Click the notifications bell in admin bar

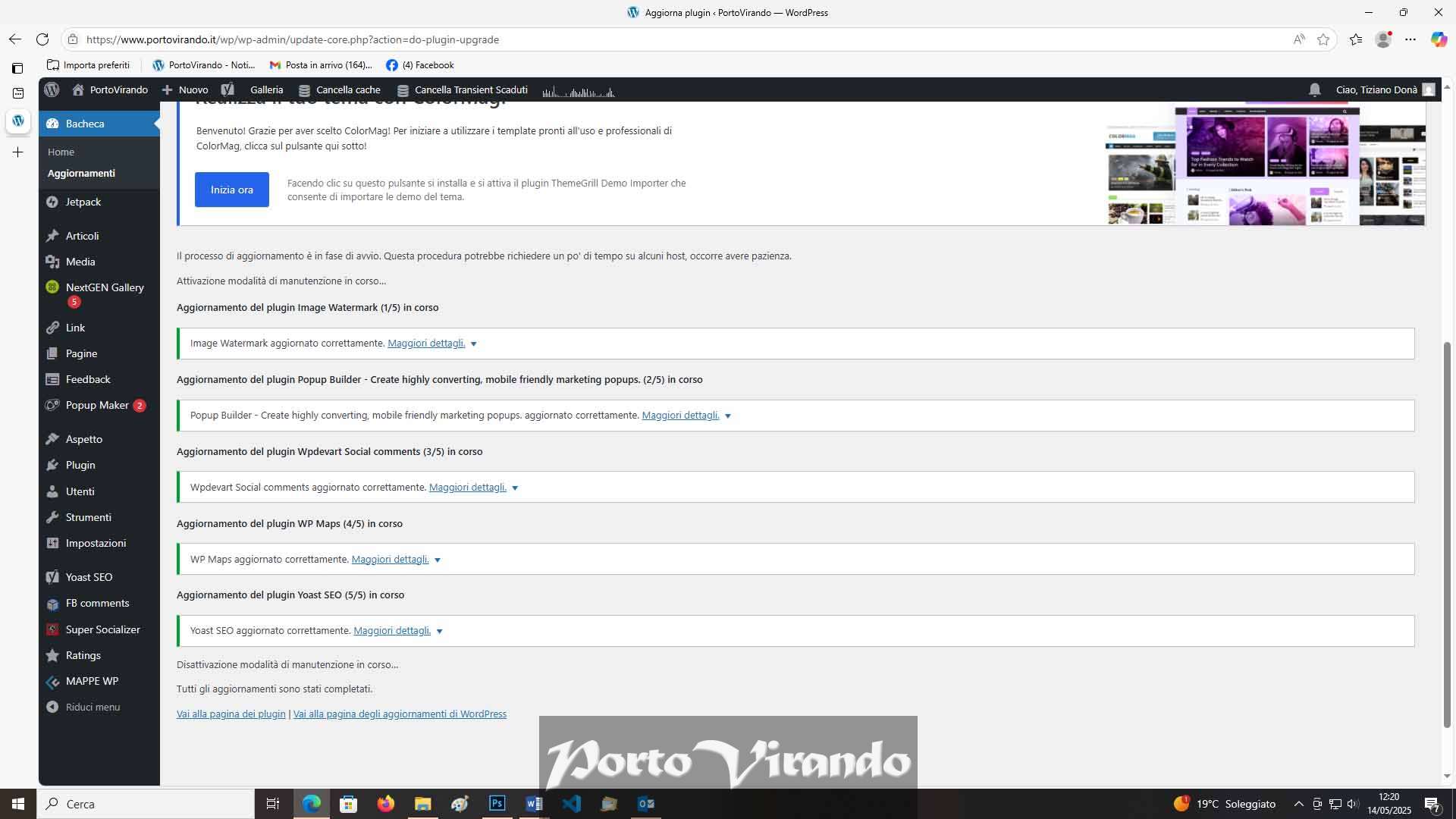(1315, 89)
